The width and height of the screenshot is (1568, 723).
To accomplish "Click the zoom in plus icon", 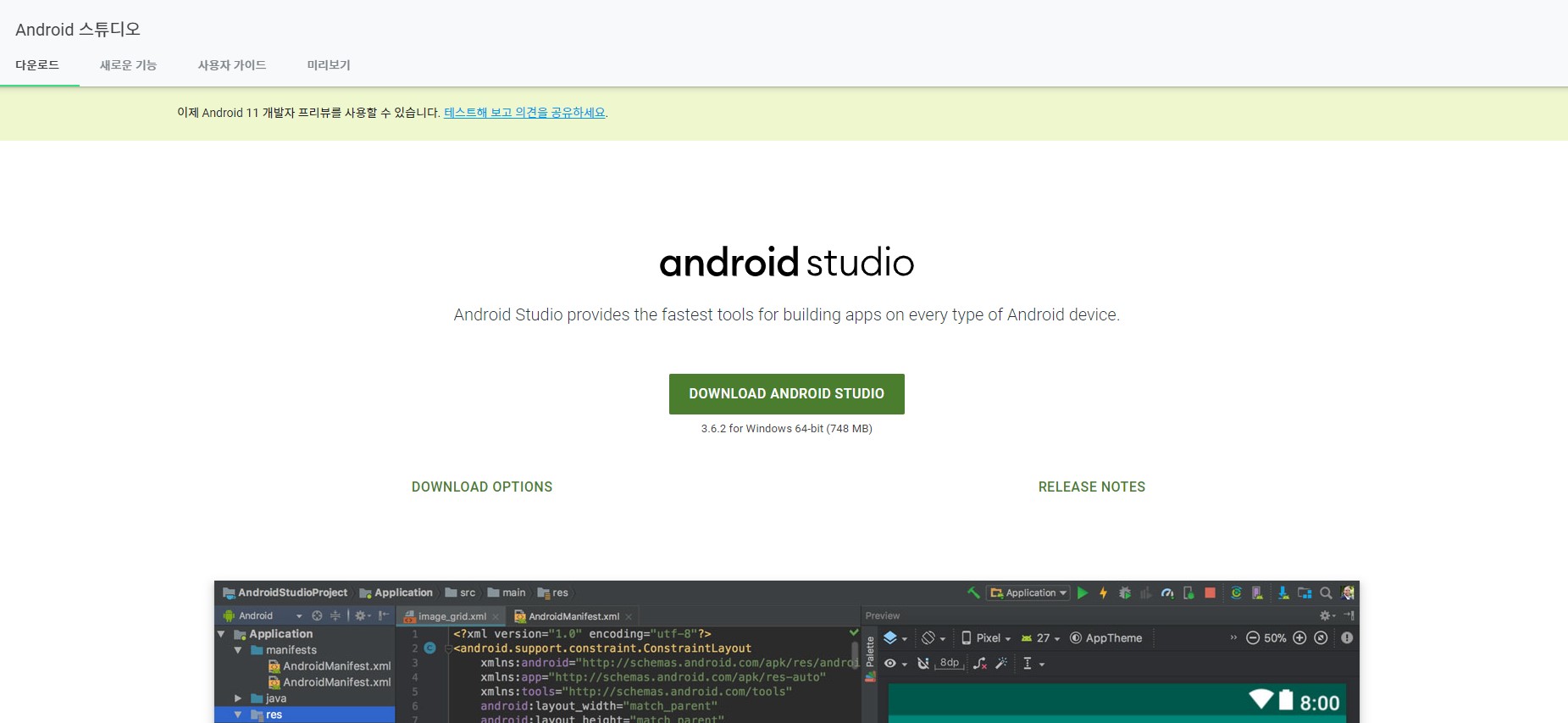I will 1299,637.
